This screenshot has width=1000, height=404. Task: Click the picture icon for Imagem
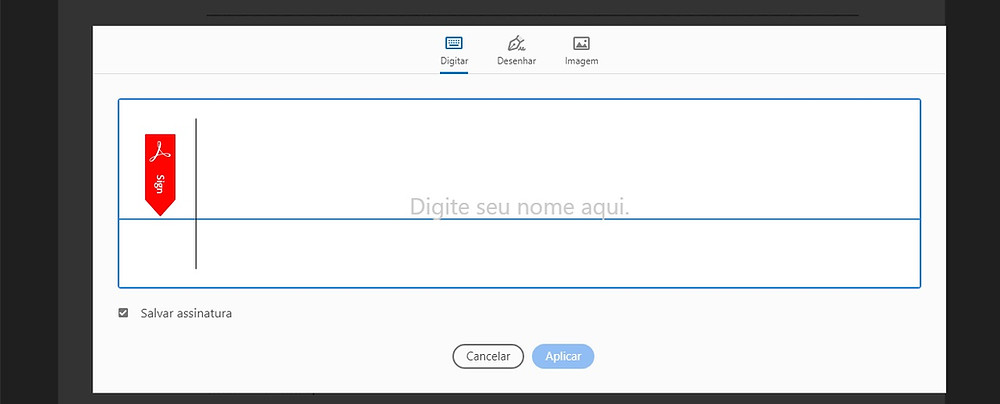(581, 43)
